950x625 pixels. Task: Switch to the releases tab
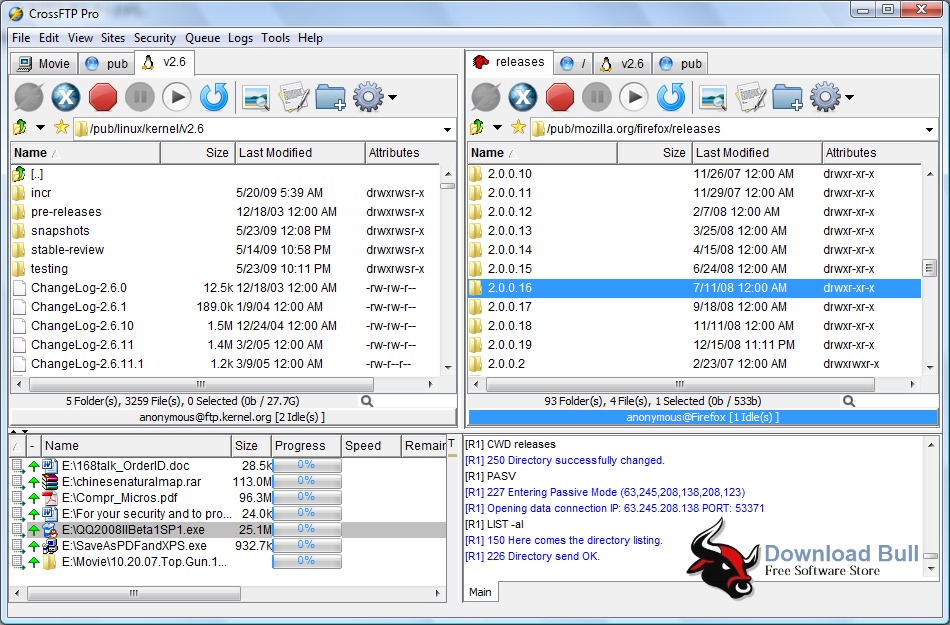click(509, 62)
